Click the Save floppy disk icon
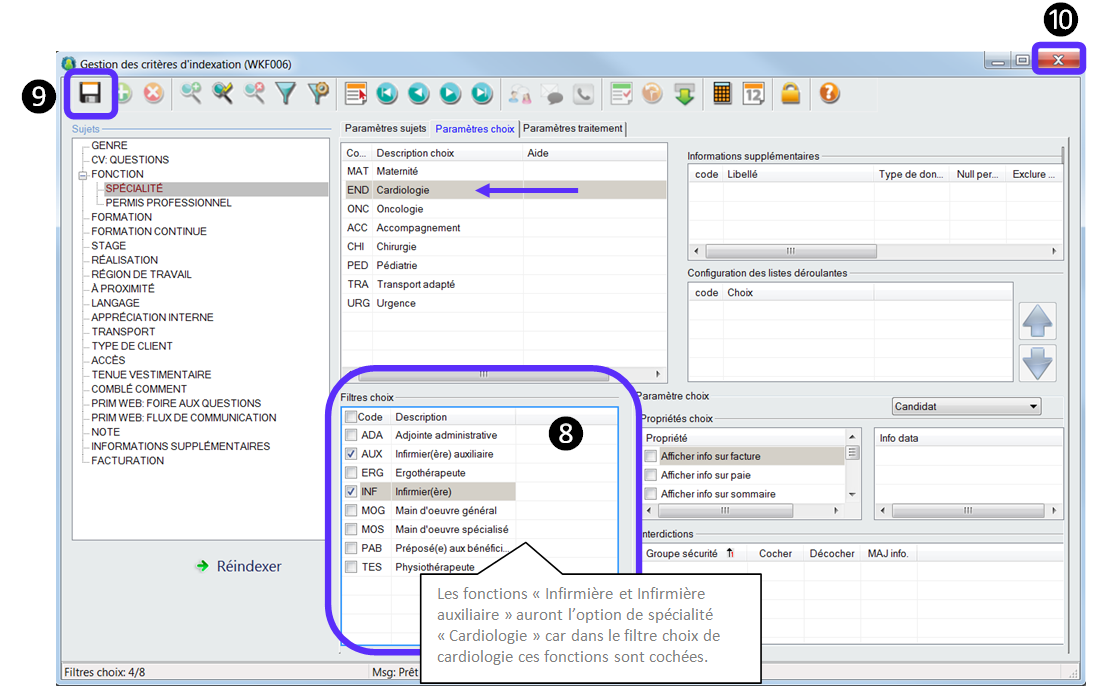 [x=91, y=94]
